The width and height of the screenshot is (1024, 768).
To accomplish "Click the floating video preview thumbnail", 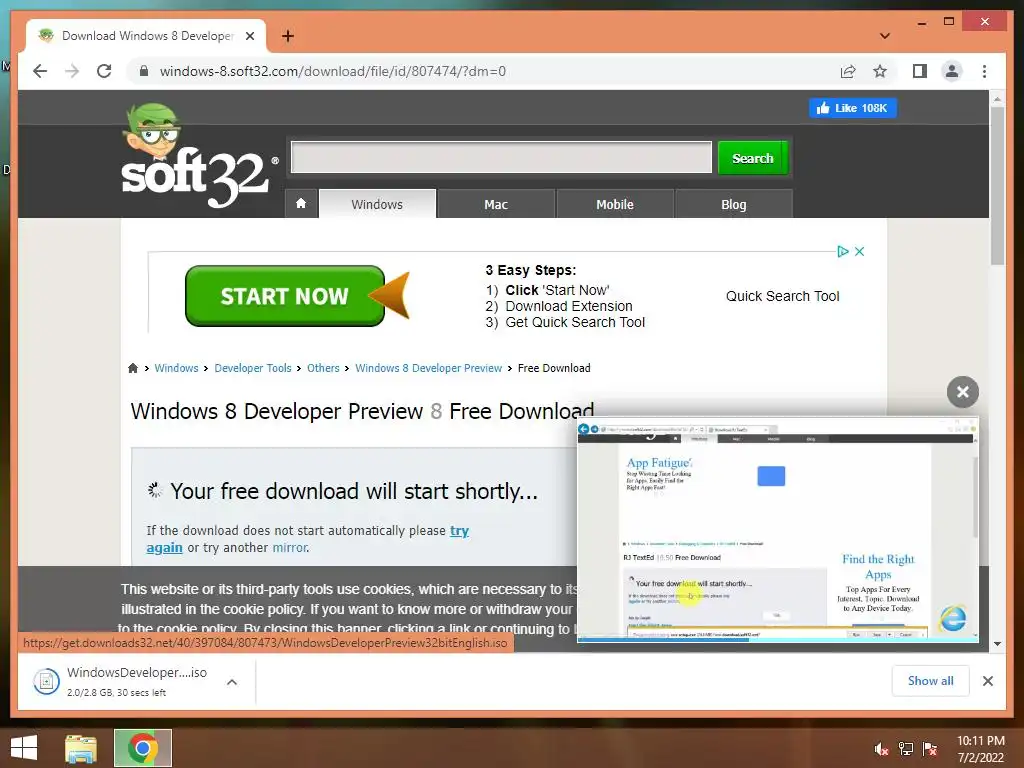I will point(778,530).
